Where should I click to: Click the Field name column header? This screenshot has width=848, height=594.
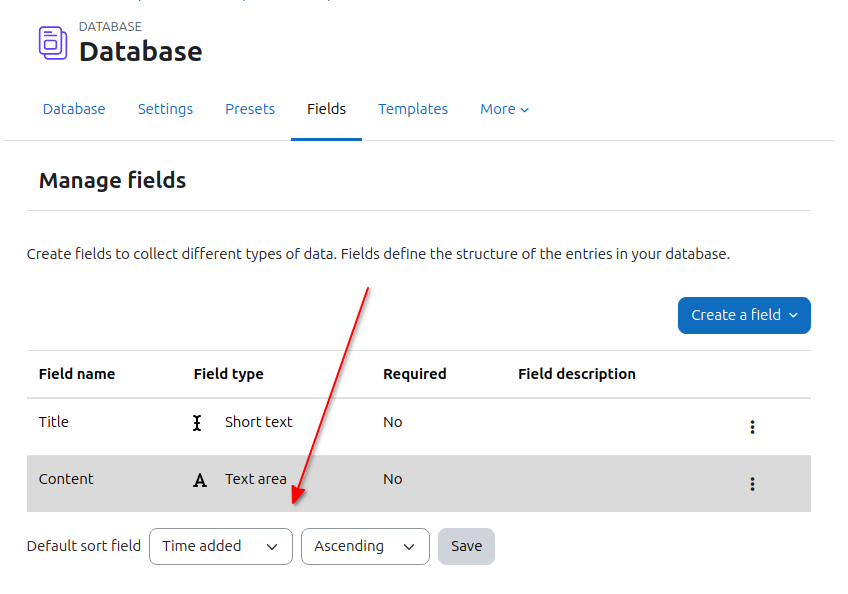point(77,374)
